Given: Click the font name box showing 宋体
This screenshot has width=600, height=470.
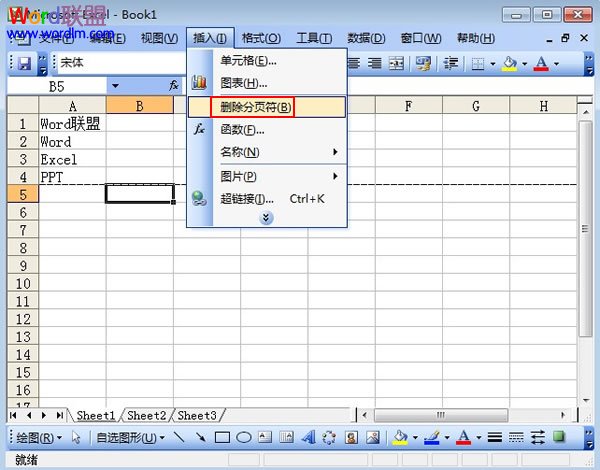Looking at the screenshot, I should (122, 63).
